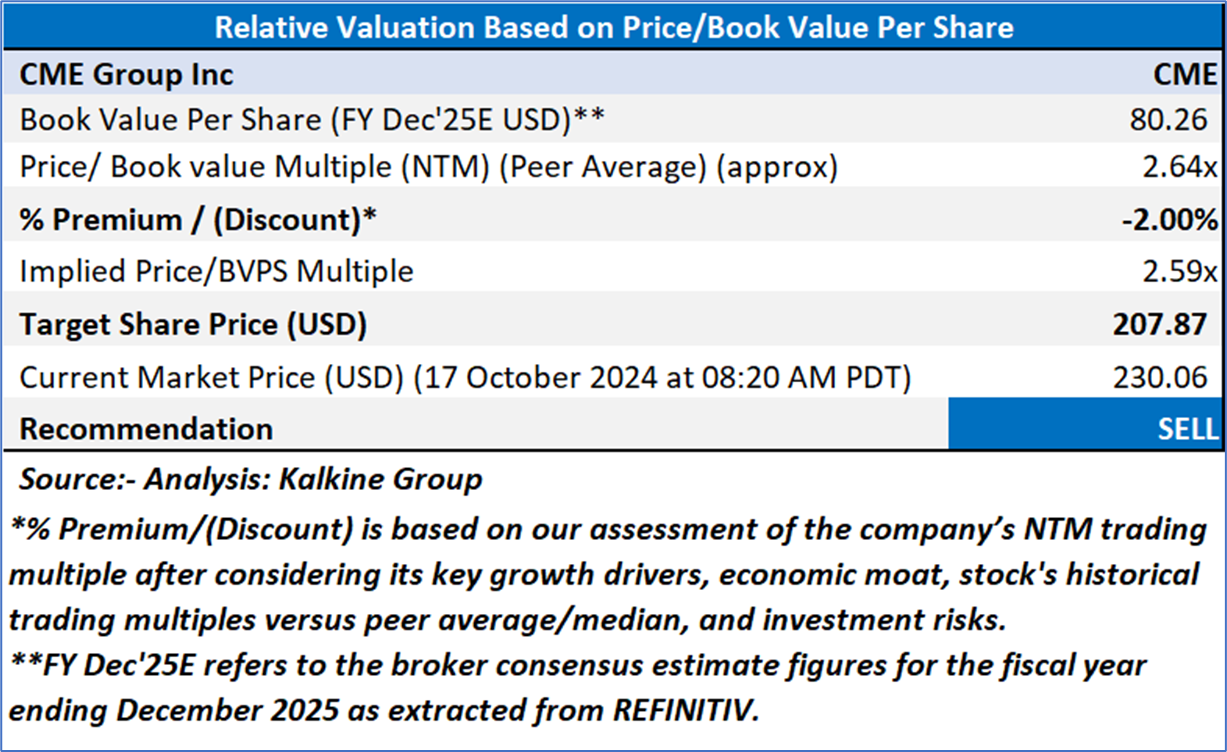Click the CME ticker cell
Screen dimensions: 1227x752
[1185, 75]
